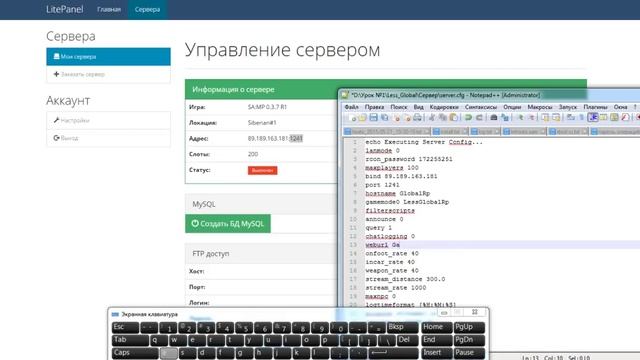The height and width of the screenshot is (360, 640).
Task: Click the Home key on on-screen keyboard
Action: tap(437, 327)
